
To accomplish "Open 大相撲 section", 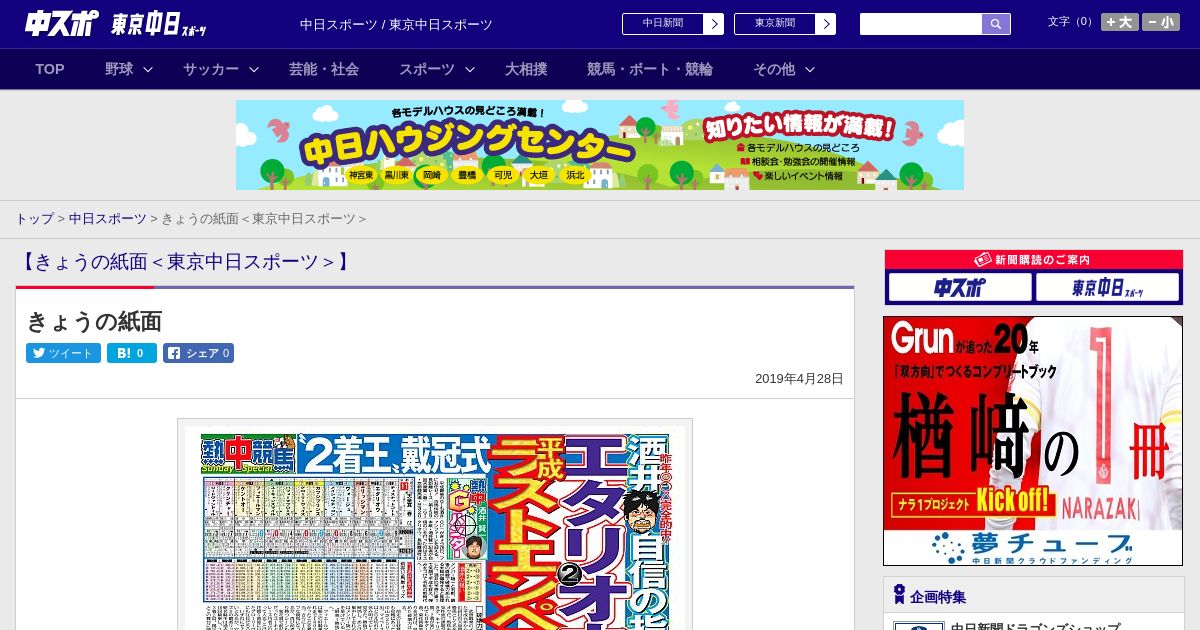I will click(526, 69).
